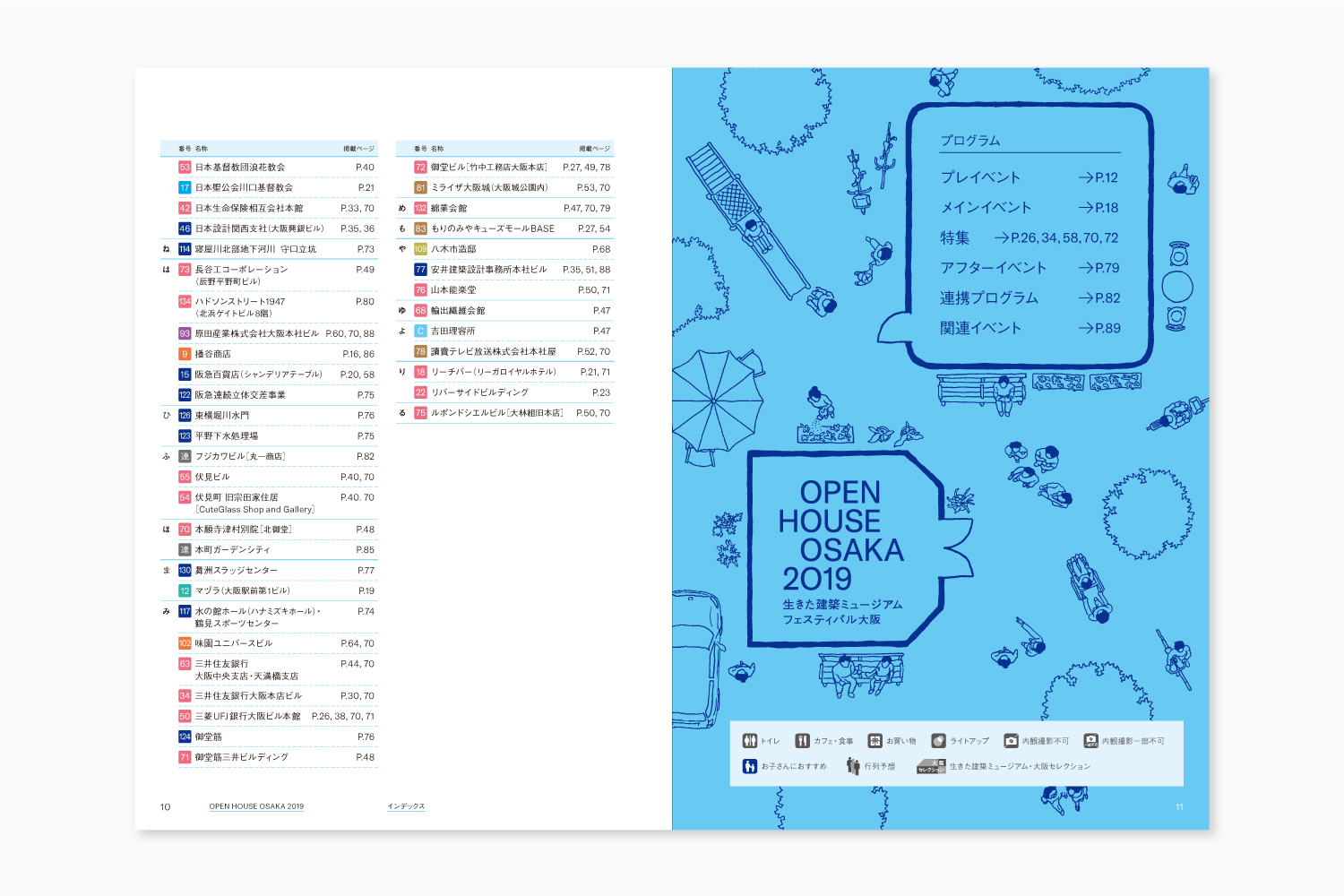Open 特集 section pages P.26, 34, 58, 70, 72
1344x896 pixels.
point(1030,237)
